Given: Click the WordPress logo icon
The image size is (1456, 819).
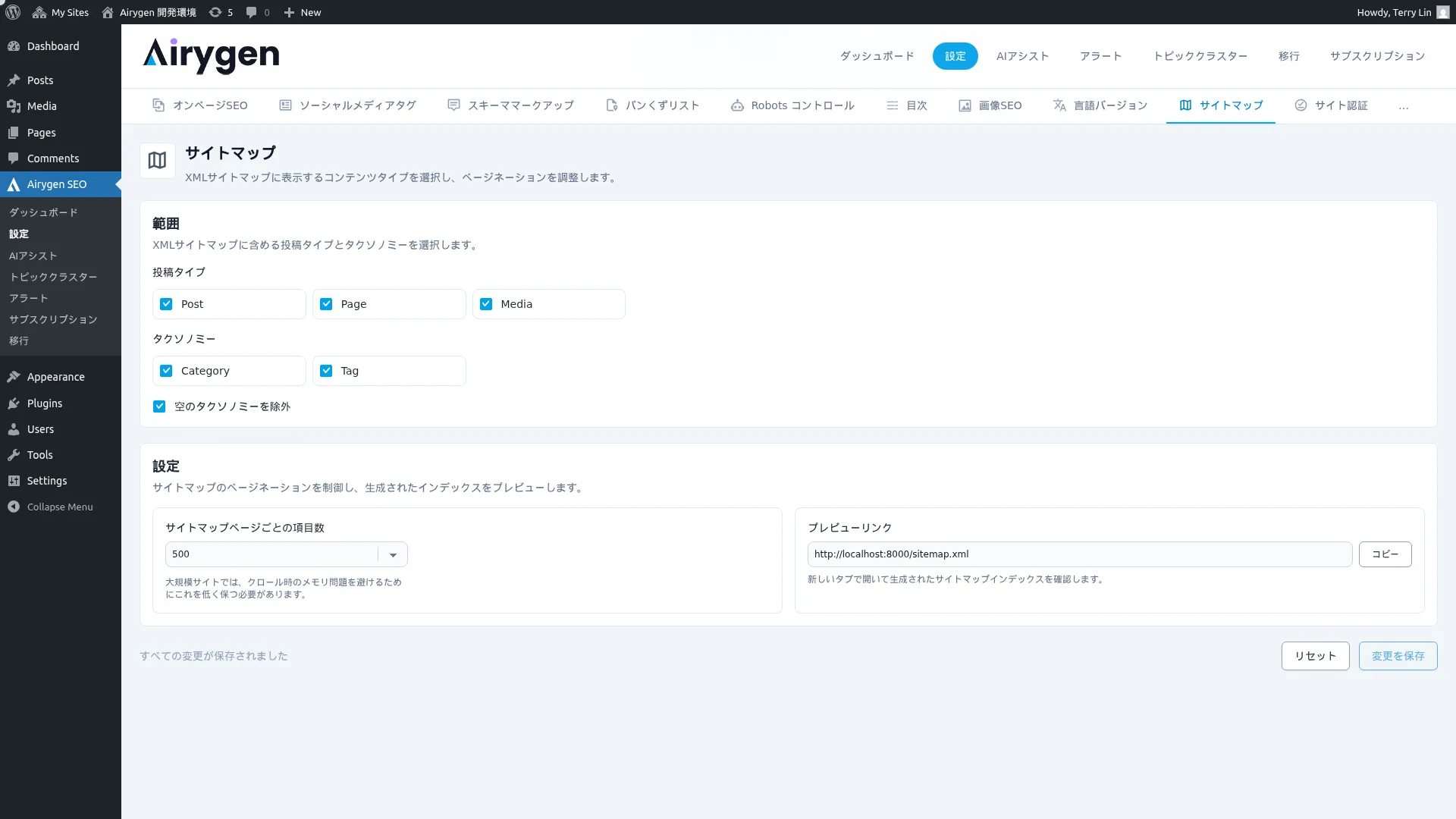Looking at the screenshot, I should [13, 12].
